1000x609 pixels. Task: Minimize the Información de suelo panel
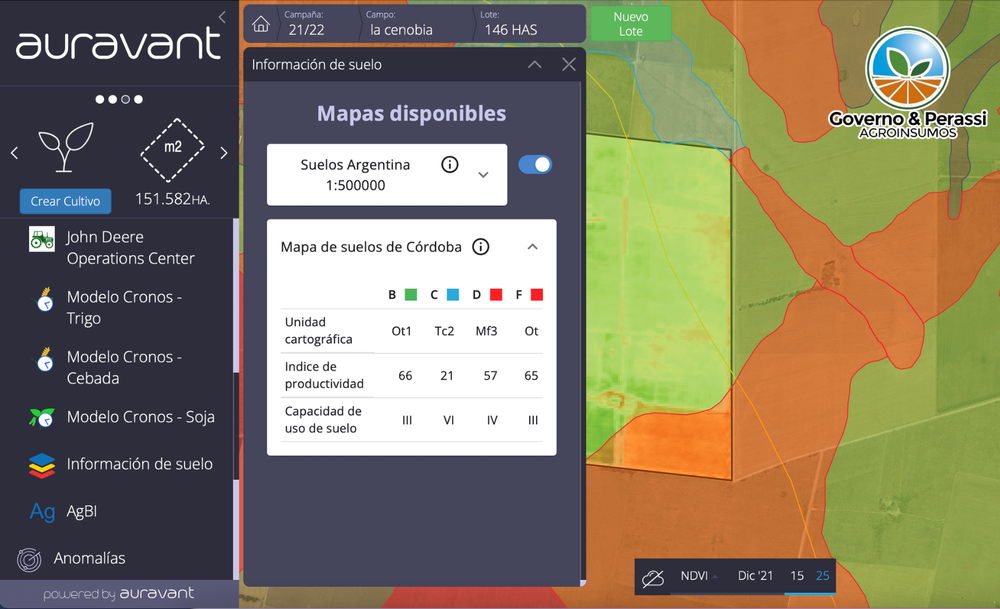(x=535, y=65)
